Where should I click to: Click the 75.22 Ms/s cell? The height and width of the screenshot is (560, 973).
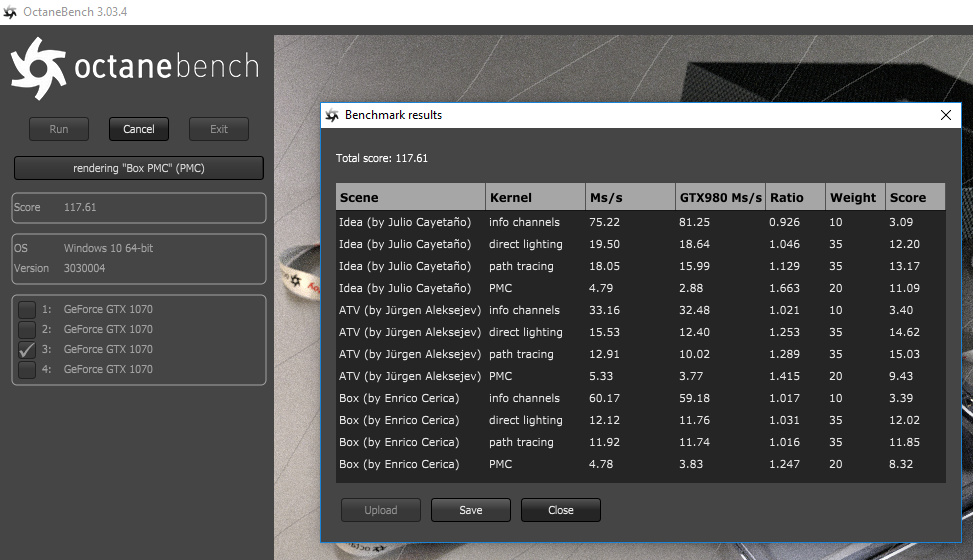(604, 222)
